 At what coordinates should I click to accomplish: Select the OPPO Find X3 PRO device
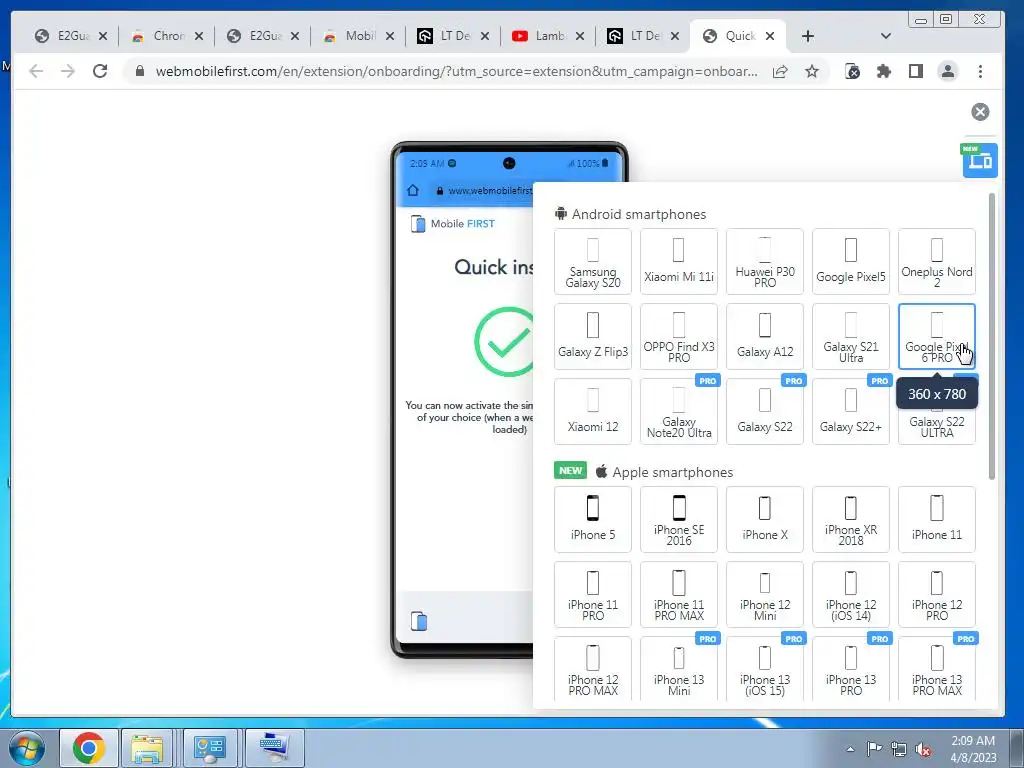click(679, 336)
